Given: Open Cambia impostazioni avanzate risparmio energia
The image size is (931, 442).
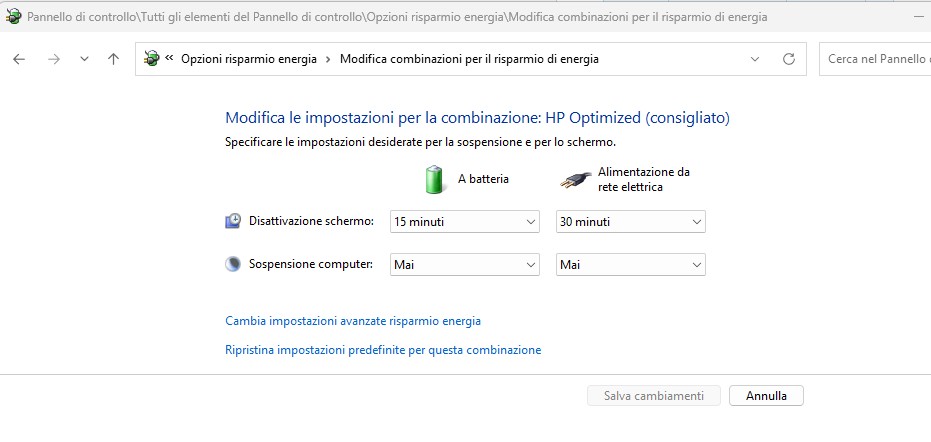Looking at the screenshot, I should (353, 321).
